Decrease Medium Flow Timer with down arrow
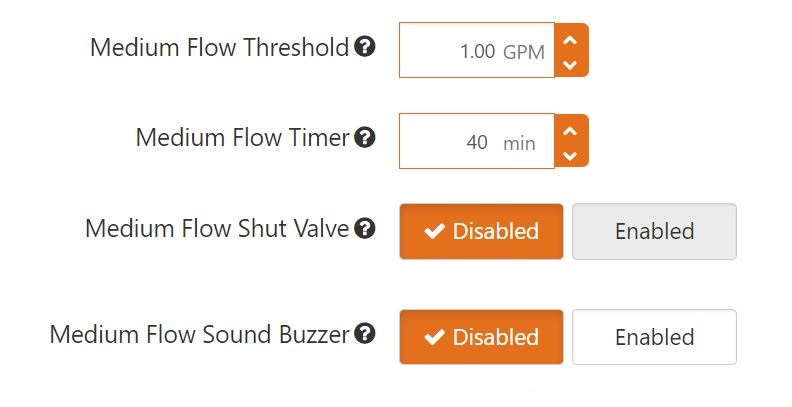Screen dimensions: 792x407 571,155
